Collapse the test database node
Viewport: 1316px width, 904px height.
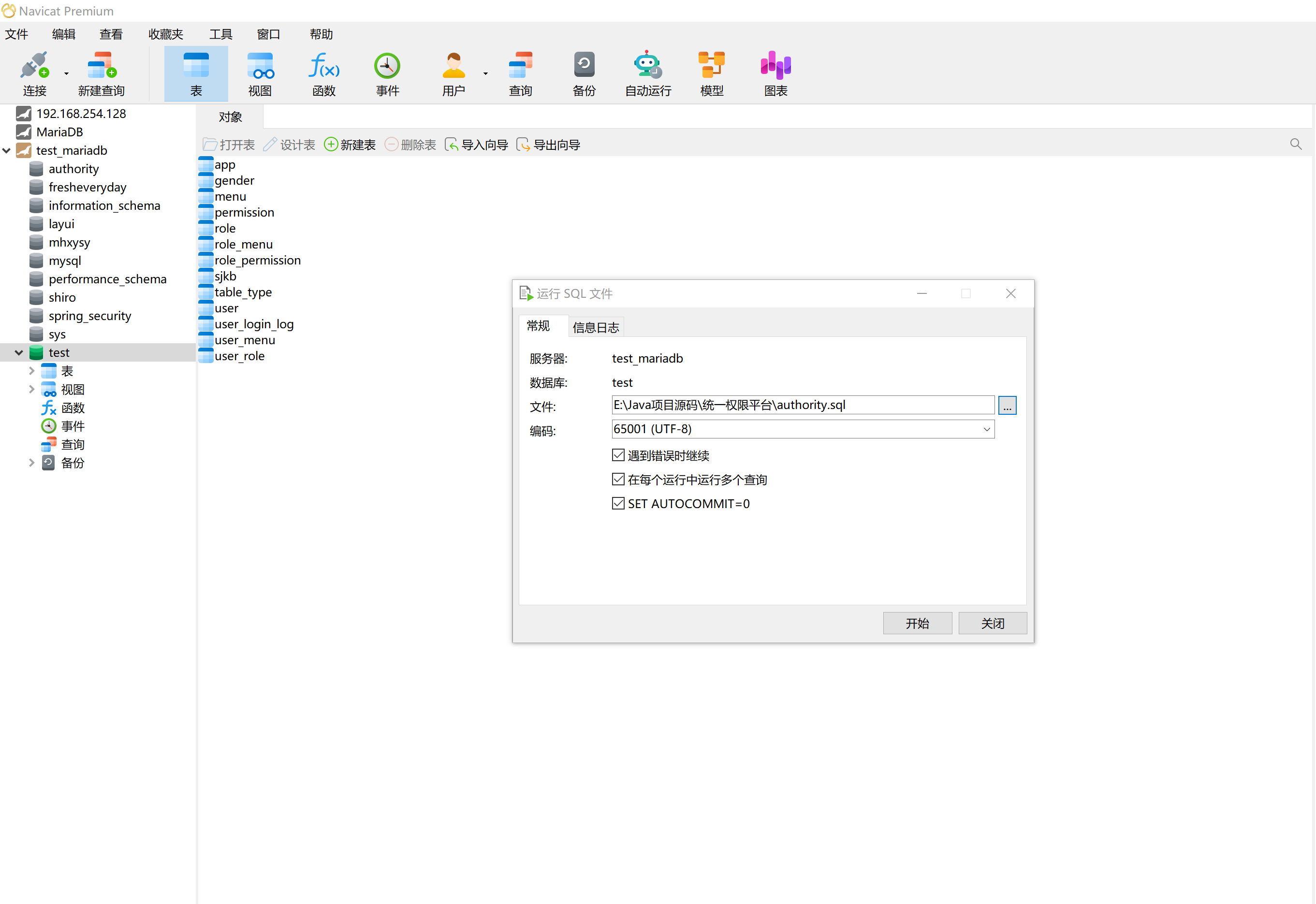pos(19,353)
